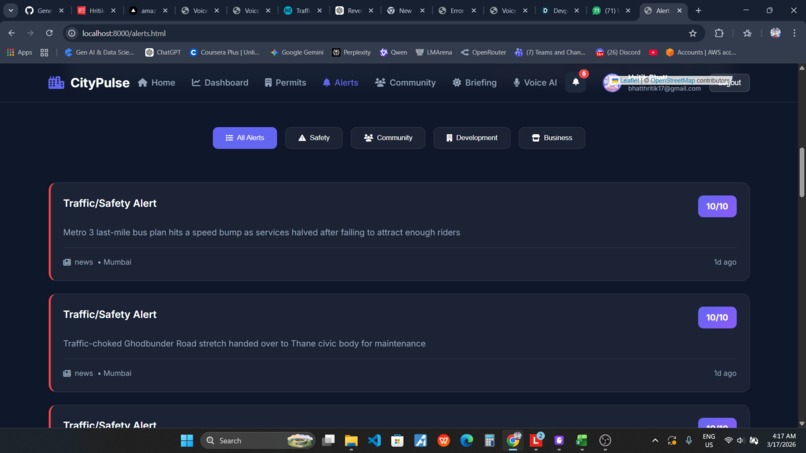Switch to the Traffi browser tab
This screenshot has height=453, width=806.
(x=303, y=10)
